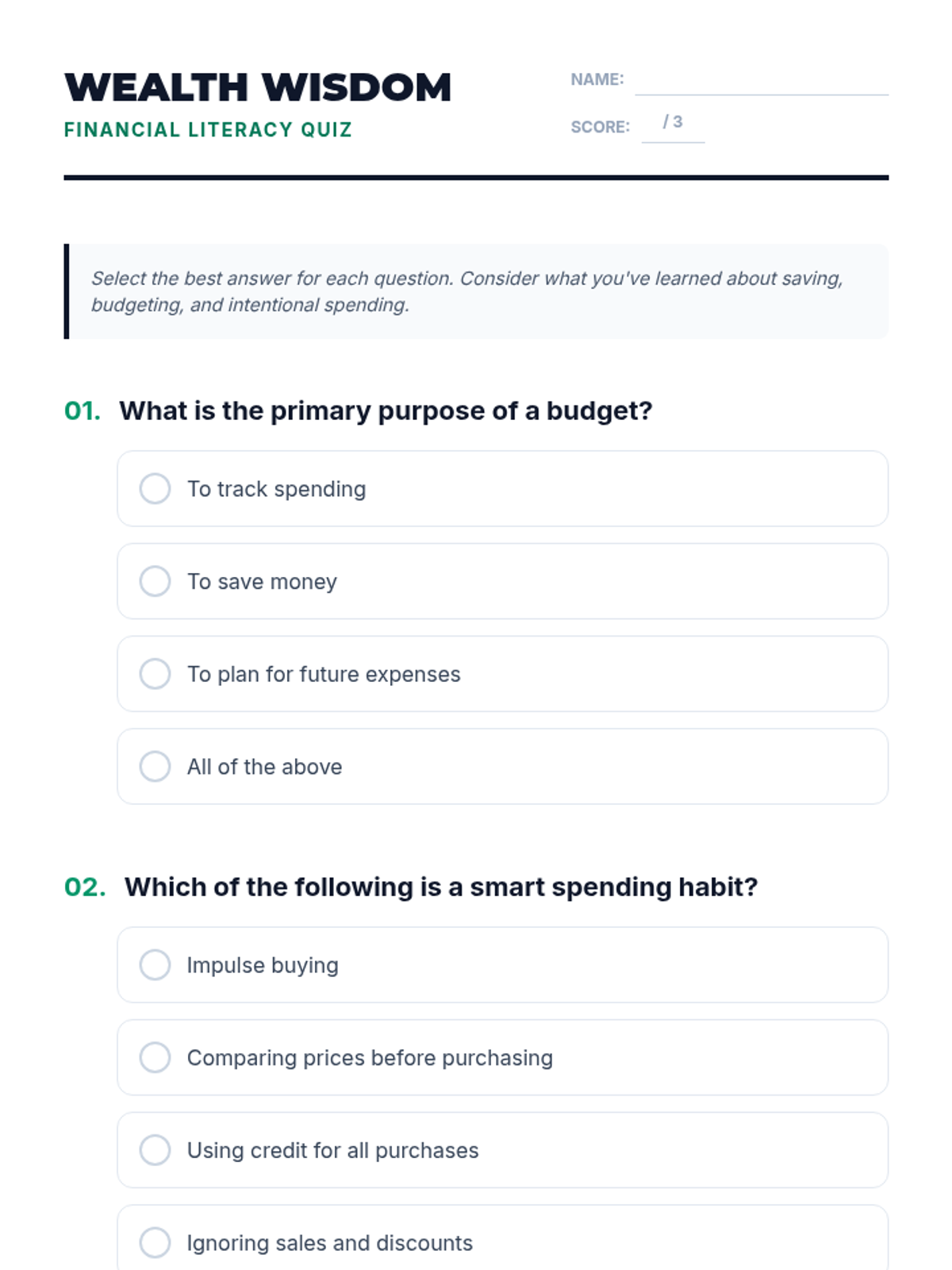Pick 'To plan for future expenses' radio circle

click(x=155, y=674)
